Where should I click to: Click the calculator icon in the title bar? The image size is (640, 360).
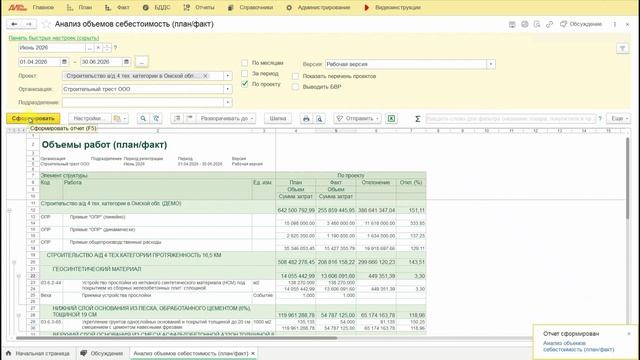point(512,24)
